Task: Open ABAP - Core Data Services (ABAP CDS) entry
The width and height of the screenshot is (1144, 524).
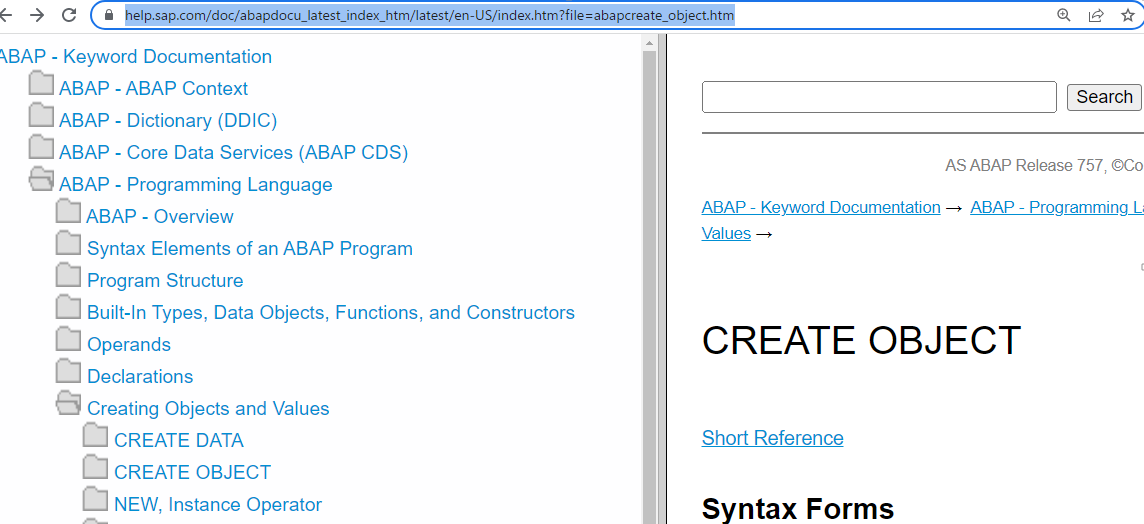Action: pos(233,153)
